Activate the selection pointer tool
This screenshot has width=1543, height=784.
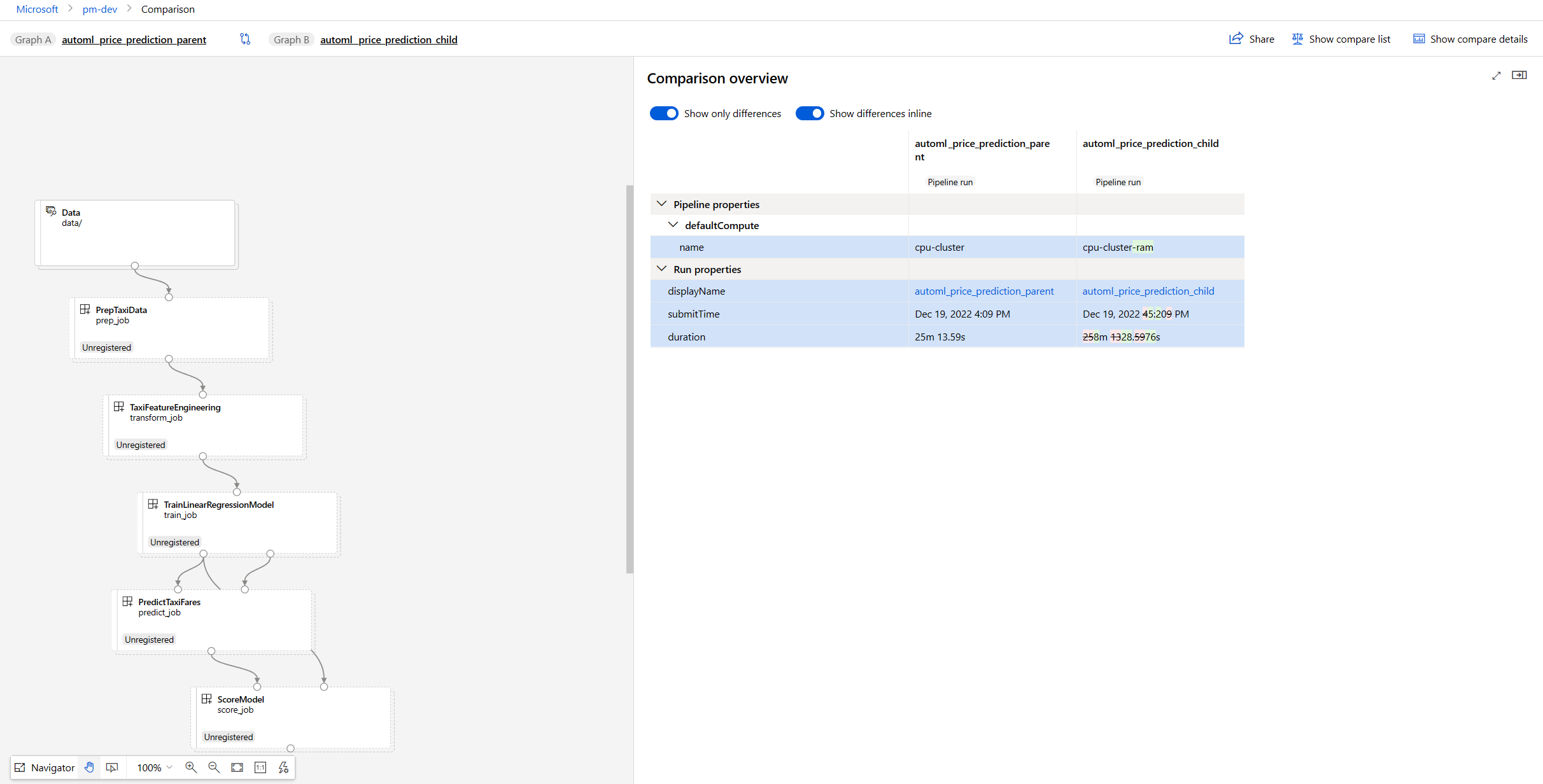[x=112, y=767]
